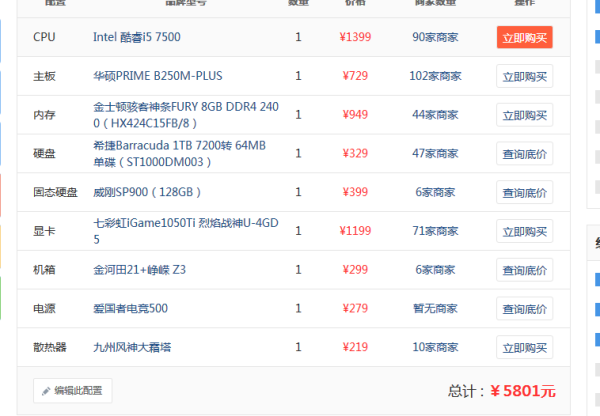This screenshot has width=600, height=416.
Task: Open 爱国者电竞500 product link
Action: [130, 308]
